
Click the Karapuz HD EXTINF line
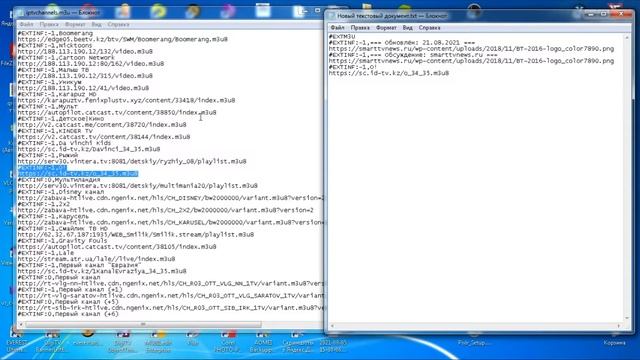(x=57, y=94)
